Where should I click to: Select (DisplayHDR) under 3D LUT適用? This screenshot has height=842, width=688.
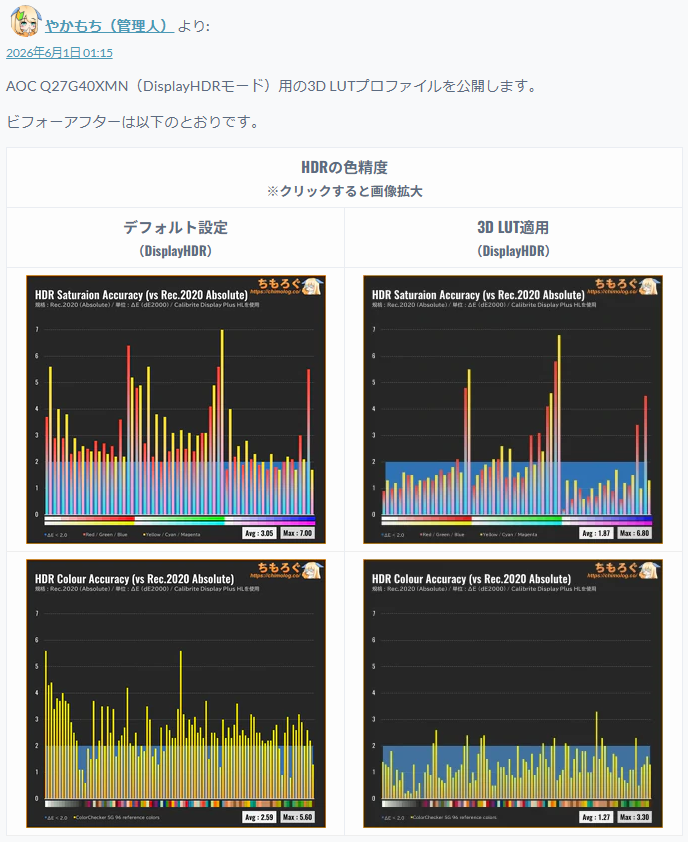513,251
